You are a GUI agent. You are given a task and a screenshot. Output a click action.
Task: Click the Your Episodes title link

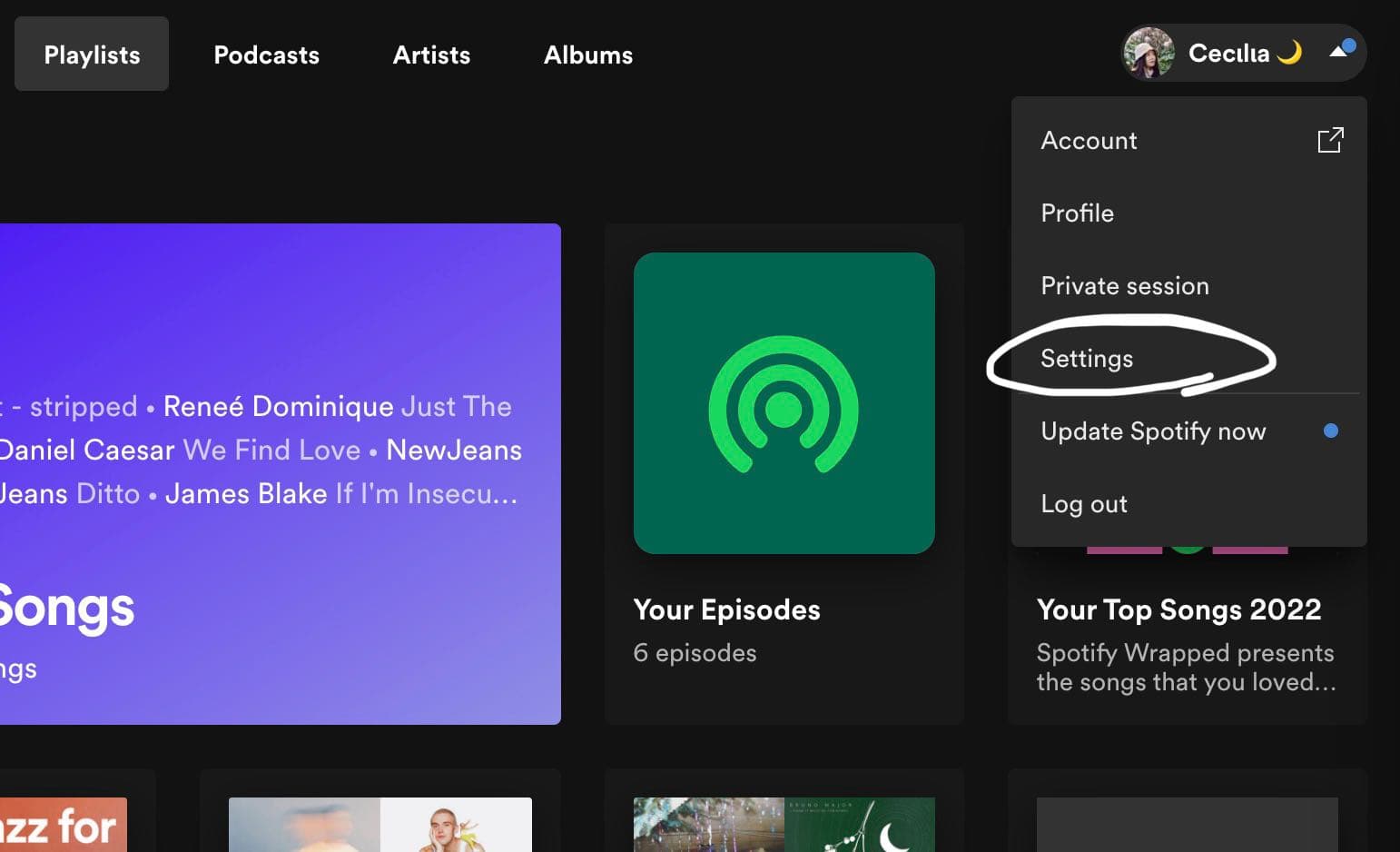coord(726,609)
